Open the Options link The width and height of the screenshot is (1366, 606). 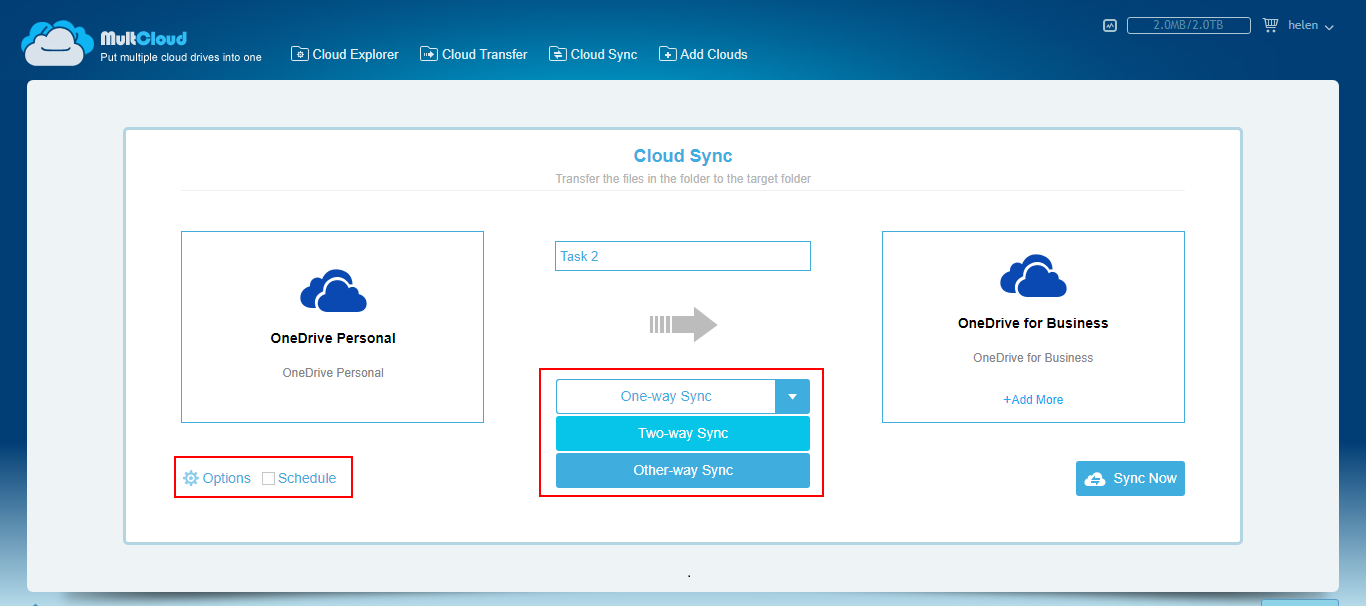click(217, 478)
